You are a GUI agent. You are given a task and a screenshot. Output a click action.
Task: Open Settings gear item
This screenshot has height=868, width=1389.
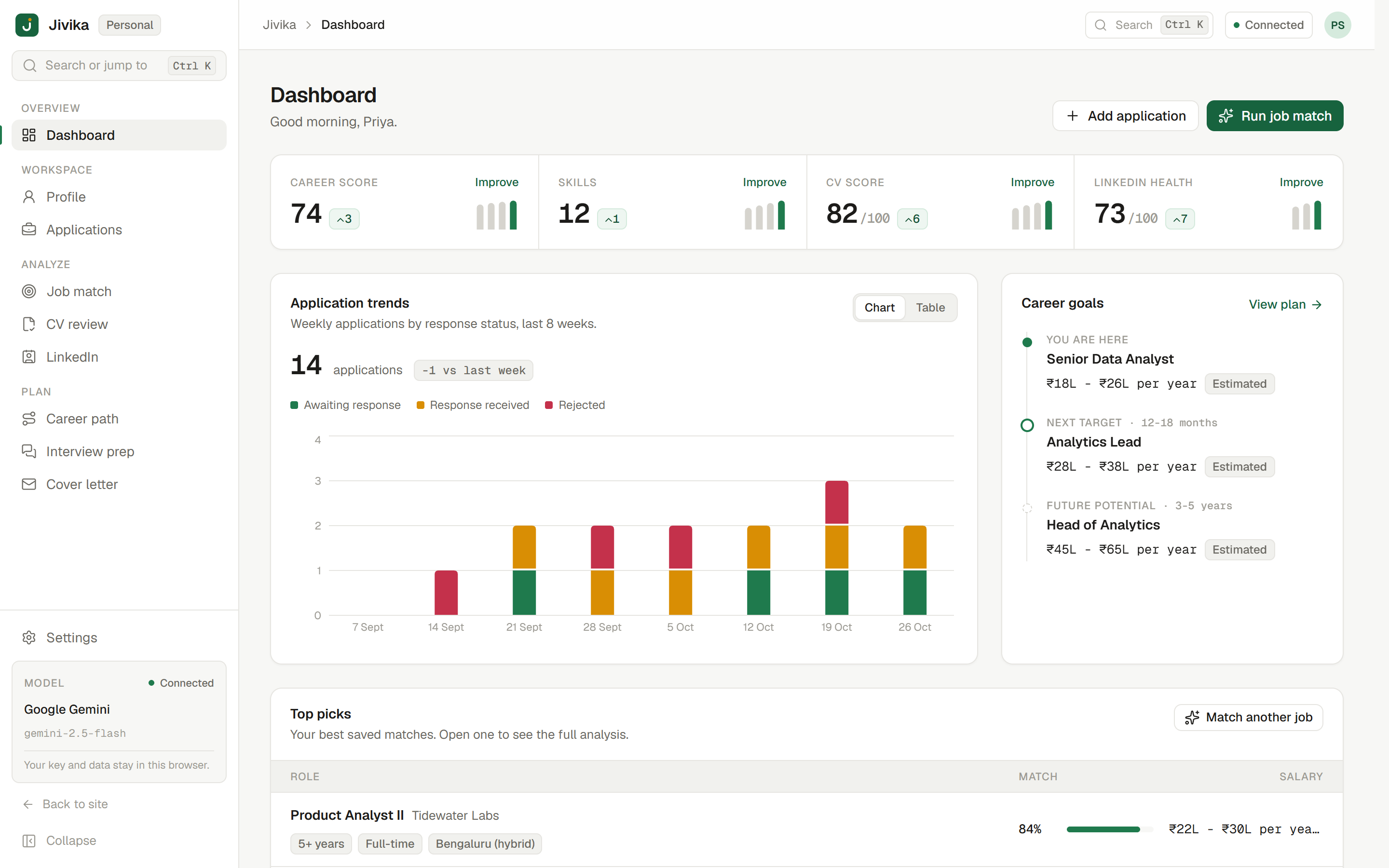119,638
